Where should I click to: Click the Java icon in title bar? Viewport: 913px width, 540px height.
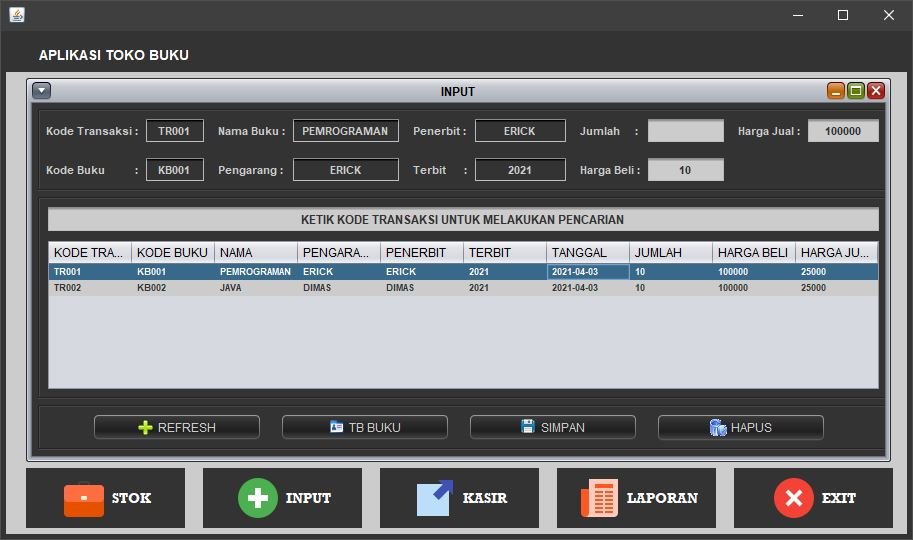pyautogui.click(x=17, y=15)
